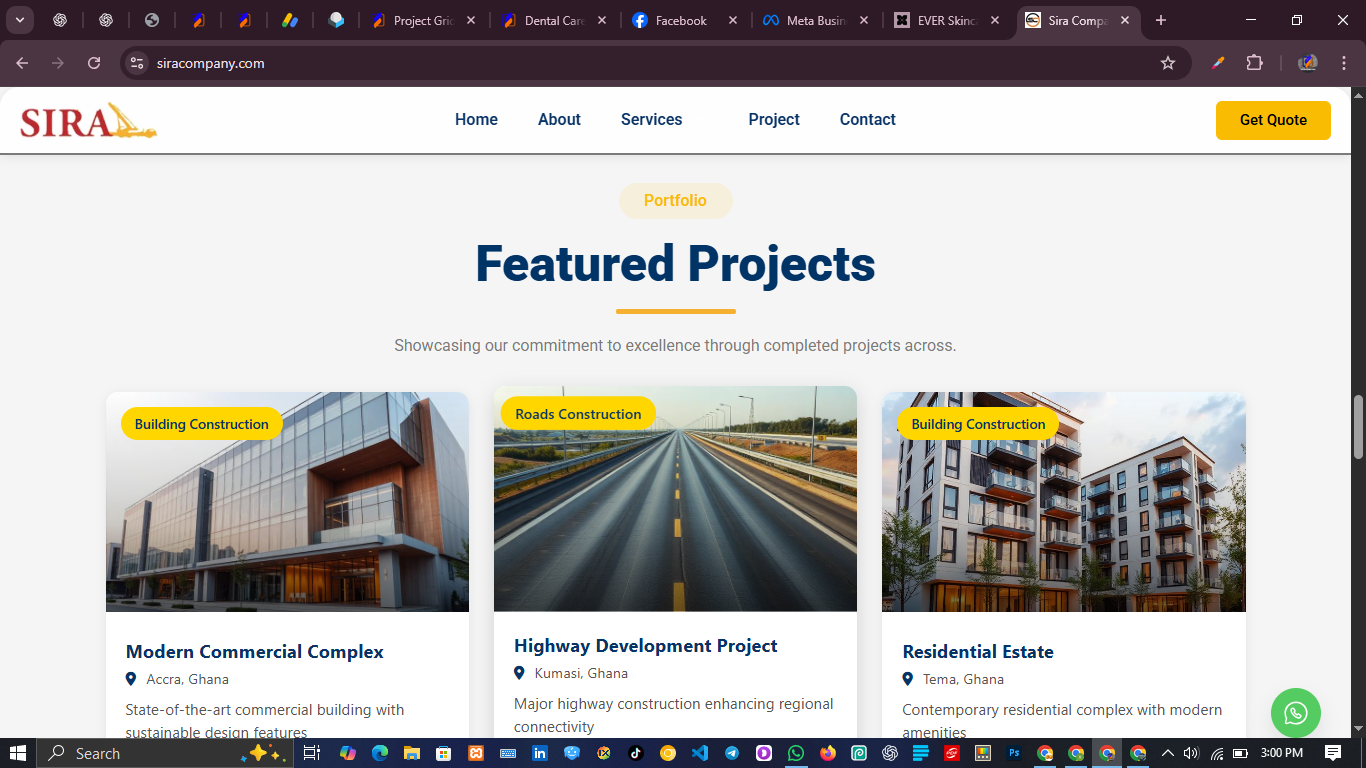Open the Chrome profile avatar
The width and height of the screenshot is (1366, 768).
[1307, 62]
